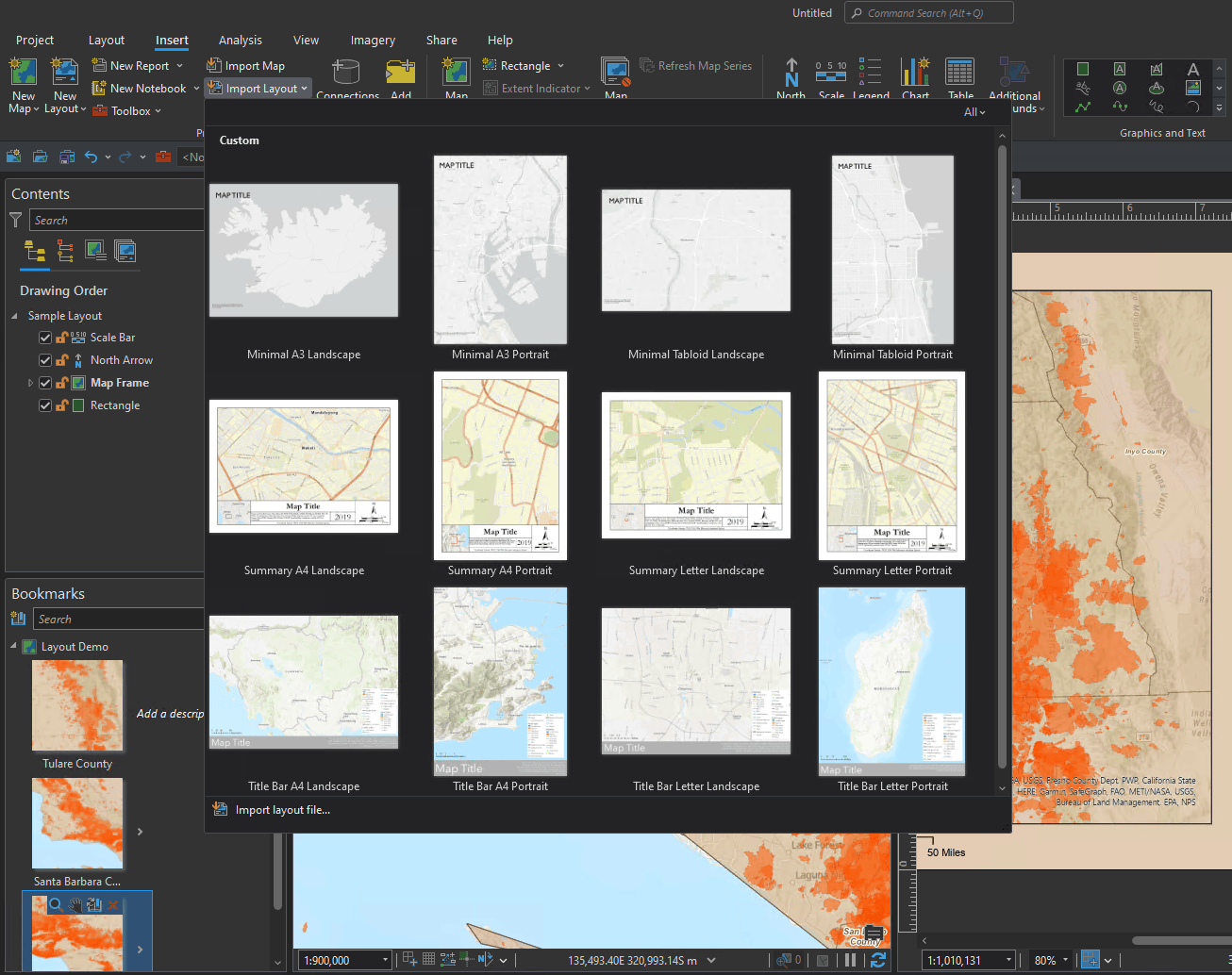
Task: Select List By Drawing Order icon
Action: coord(35,251)
